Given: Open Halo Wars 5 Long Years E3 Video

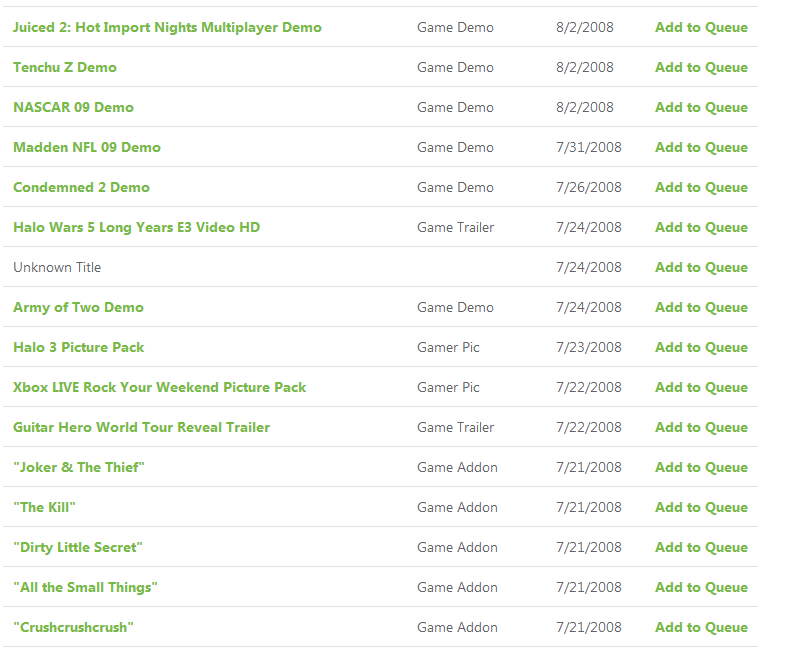Looking at the screenshot, I should click(x=136, y=227).
